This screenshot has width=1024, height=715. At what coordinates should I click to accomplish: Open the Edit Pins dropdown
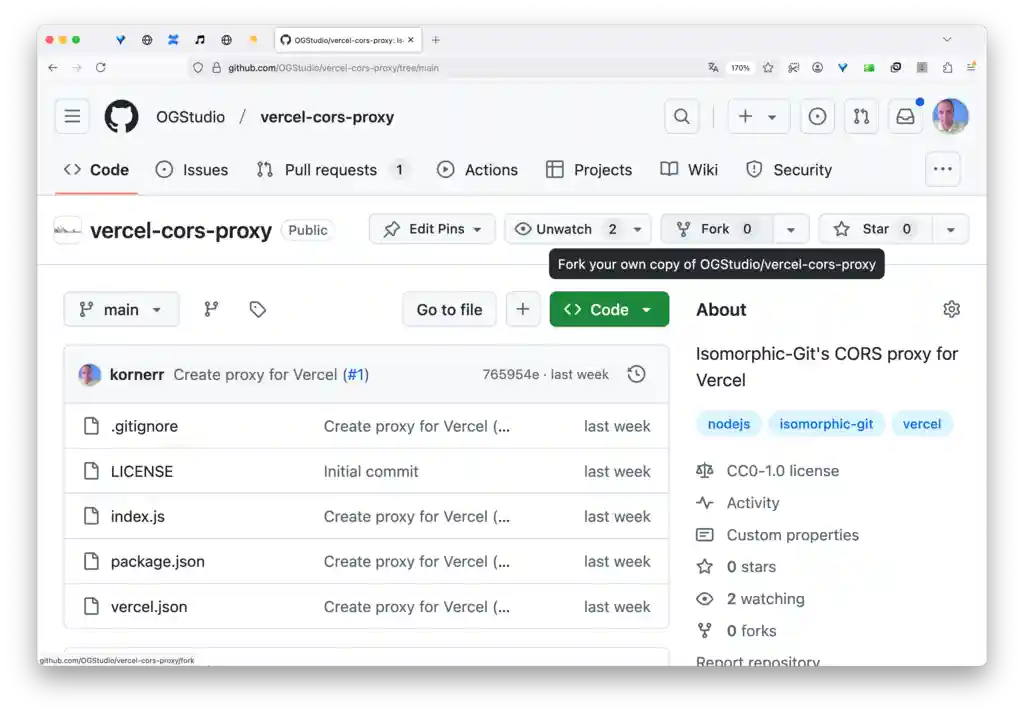(x=432, y=229)
